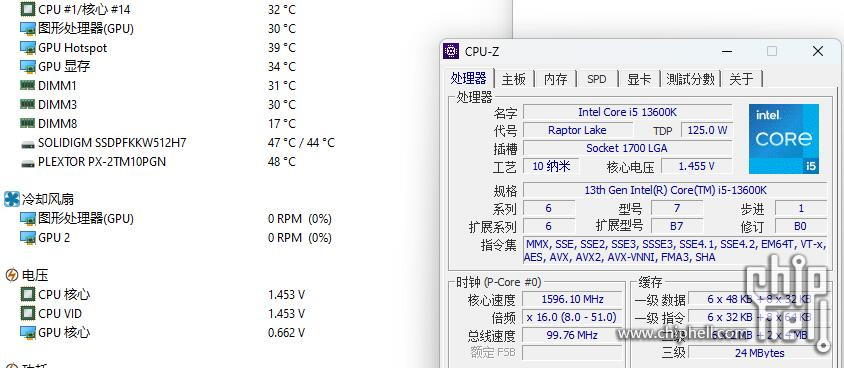The image size is (844, 368).
Task: Switch to the 处理器 tab in CPU-Z
Action: pos(469,79)
